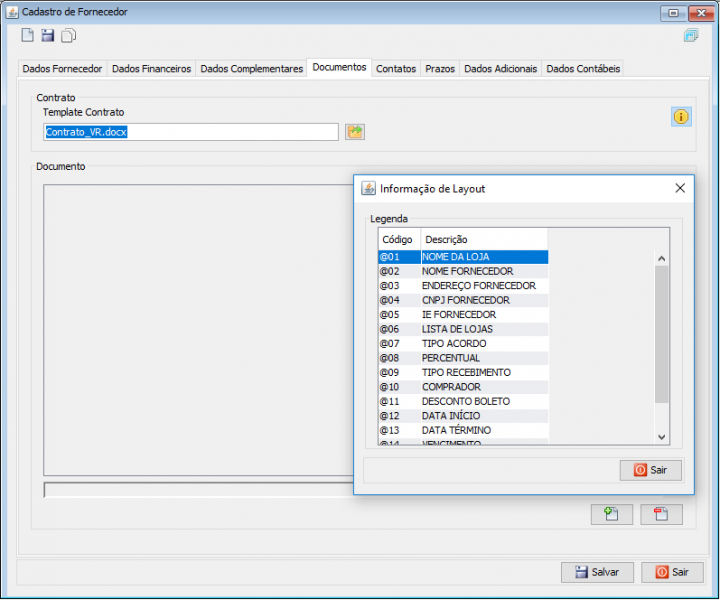Click the legend scrollbar down arrow

[x=662, y=437]
